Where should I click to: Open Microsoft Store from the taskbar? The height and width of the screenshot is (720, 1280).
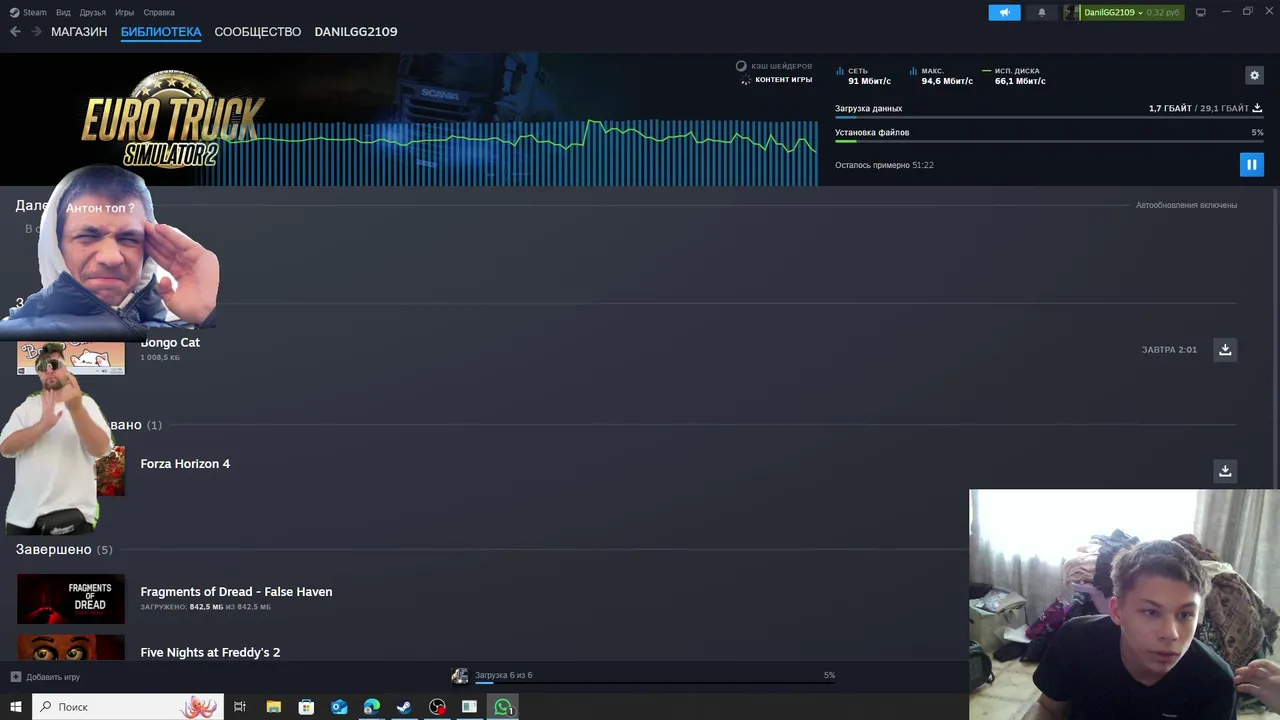[x=306, y=707]
